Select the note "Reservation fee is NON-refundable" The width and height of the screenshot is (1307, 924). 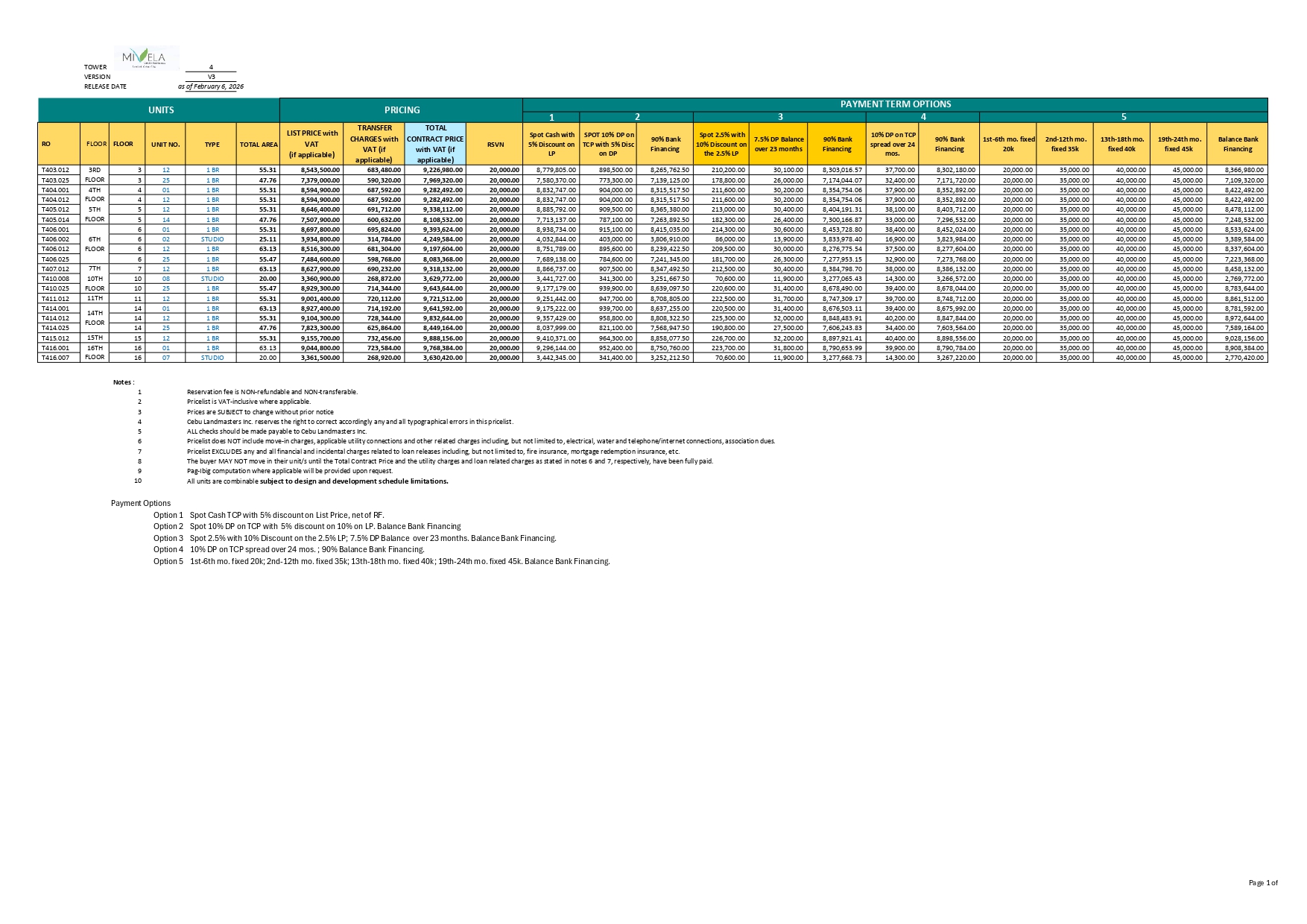tap(272, 392)
